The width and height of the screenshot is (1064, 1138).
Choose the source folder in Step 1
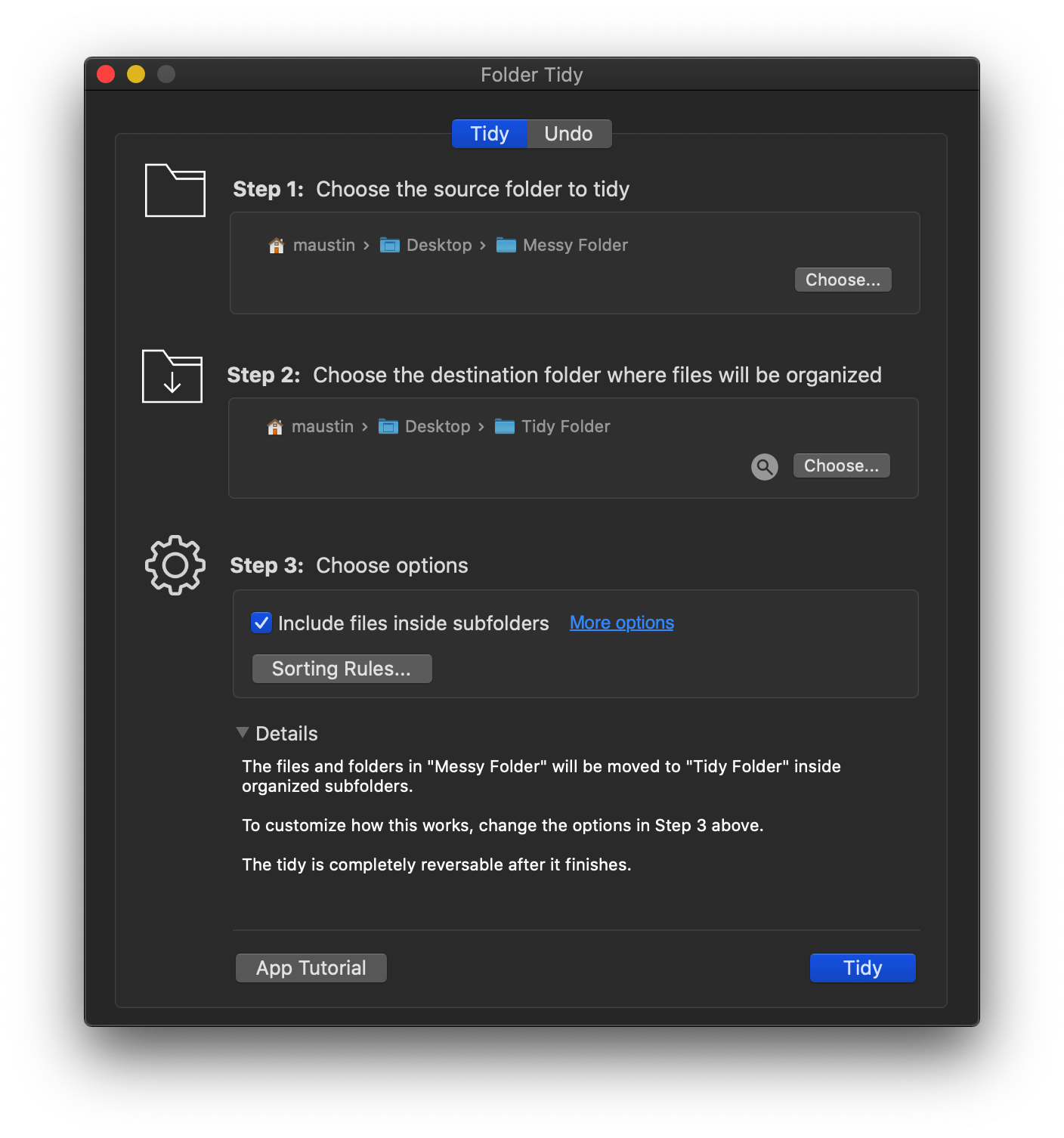843,280
